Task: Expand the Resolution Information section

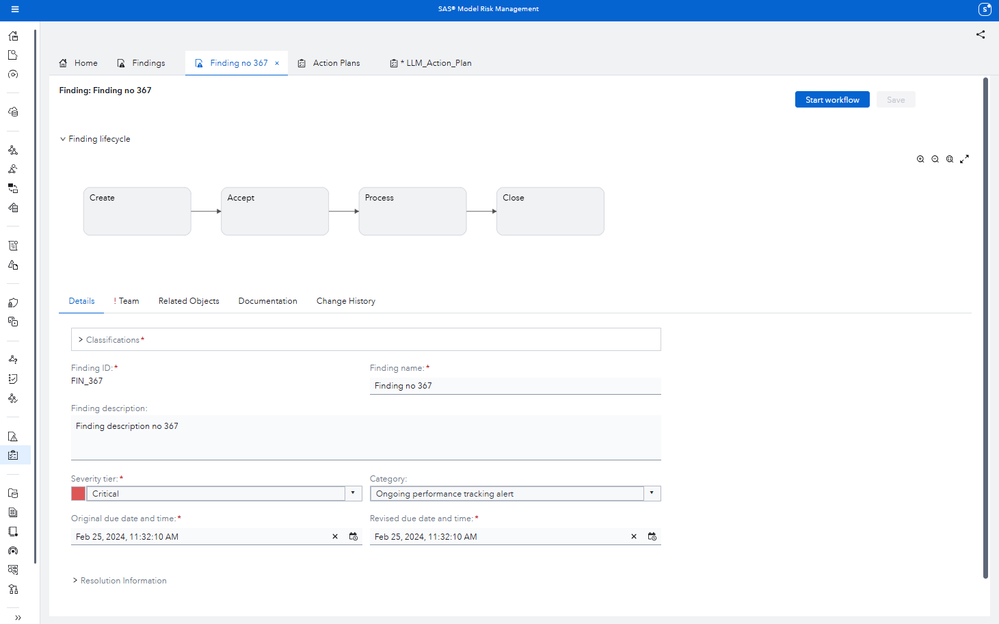Action: (75, 581)
